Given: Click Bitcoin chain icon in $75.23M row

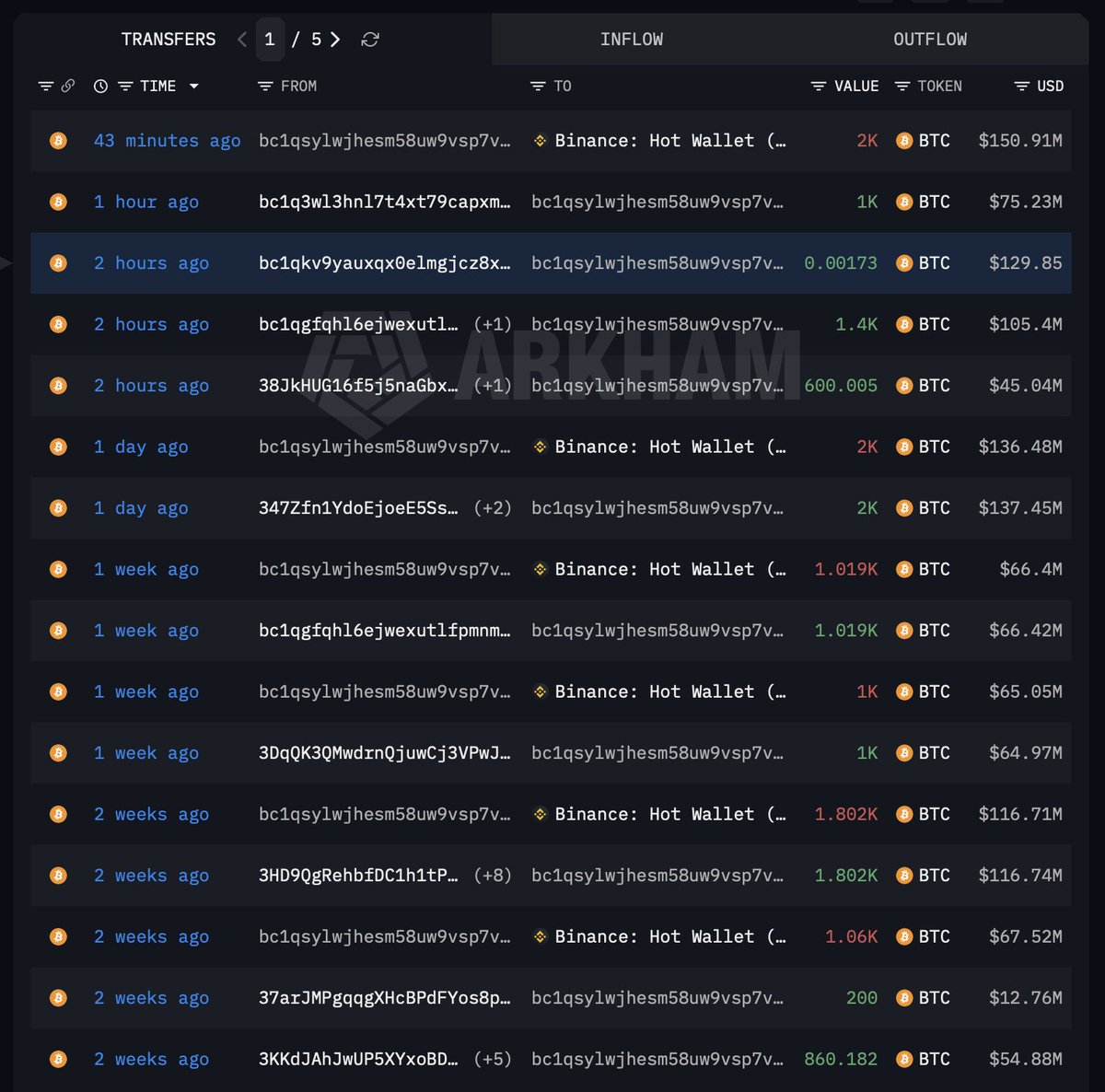Looking at the screenshot, I should tap(58, 202).
